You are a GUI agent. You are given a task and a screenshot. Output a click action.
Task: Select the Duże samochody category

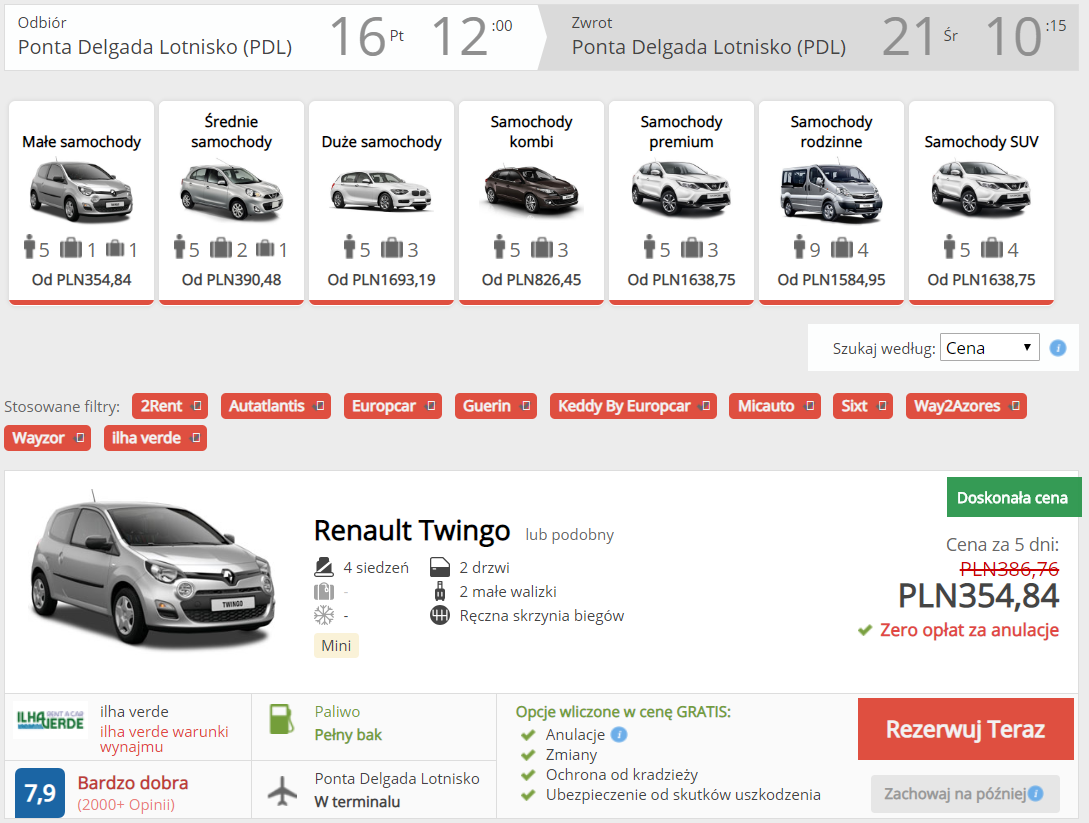tap(381, 203)
